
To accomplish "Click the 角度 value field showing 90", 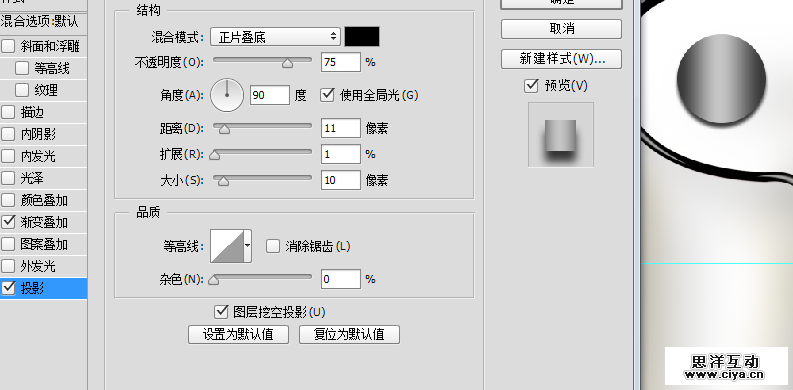I will pos(270,95).
